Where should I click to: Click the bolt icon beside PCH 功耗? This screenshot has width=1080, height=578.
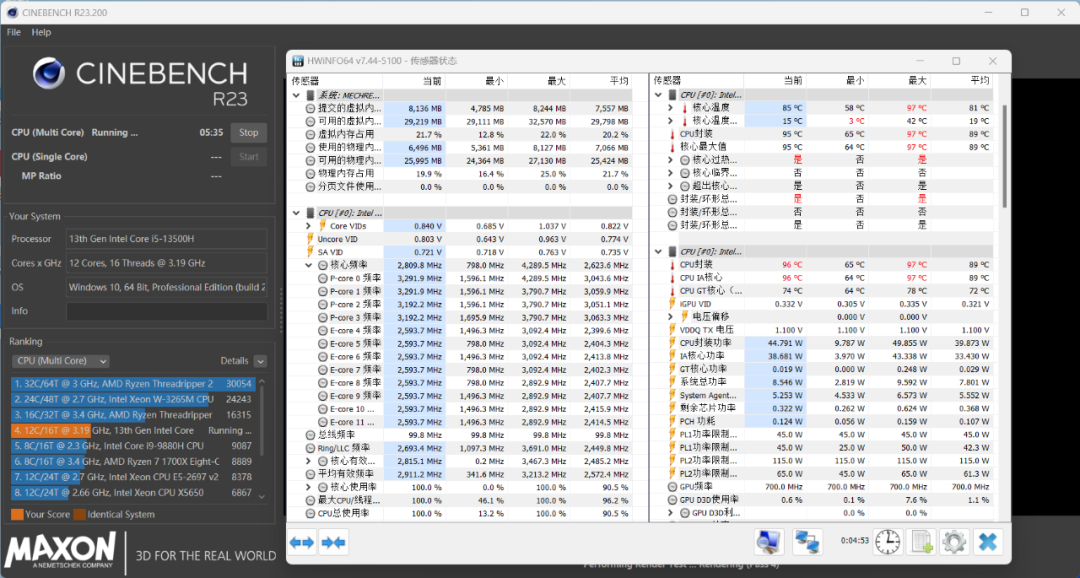click(672, 422)
